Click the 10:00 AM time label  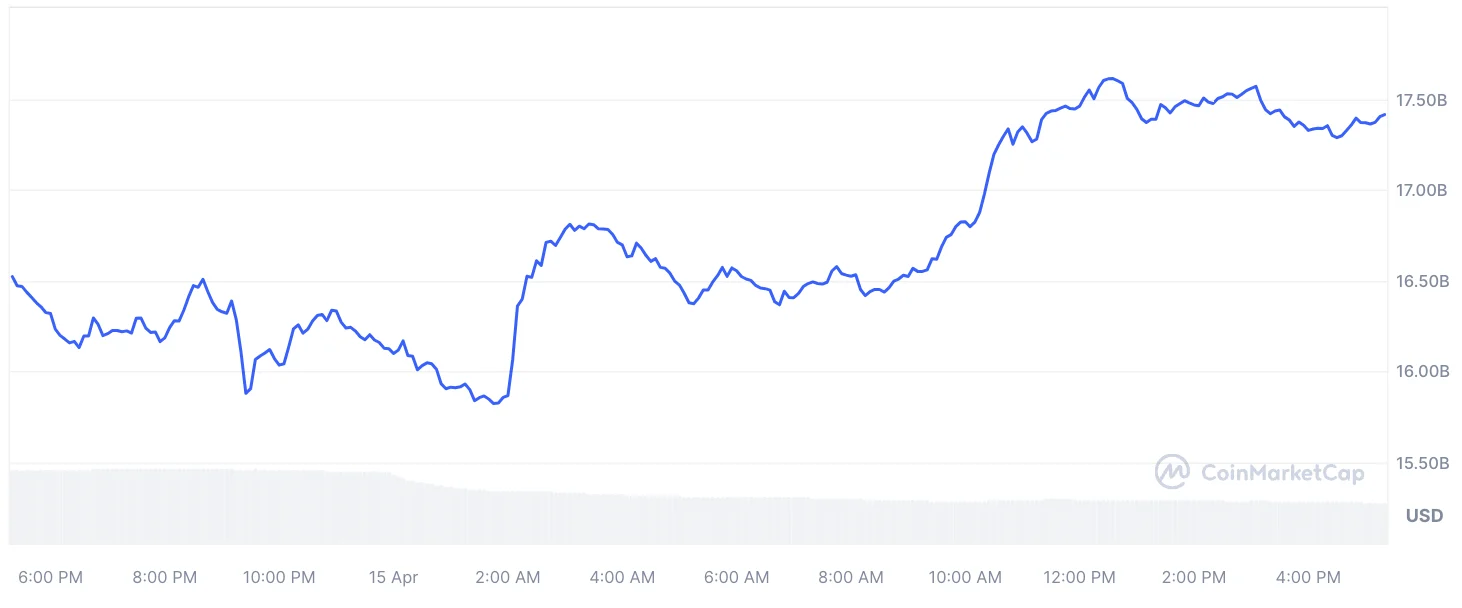tap(965, 577)
